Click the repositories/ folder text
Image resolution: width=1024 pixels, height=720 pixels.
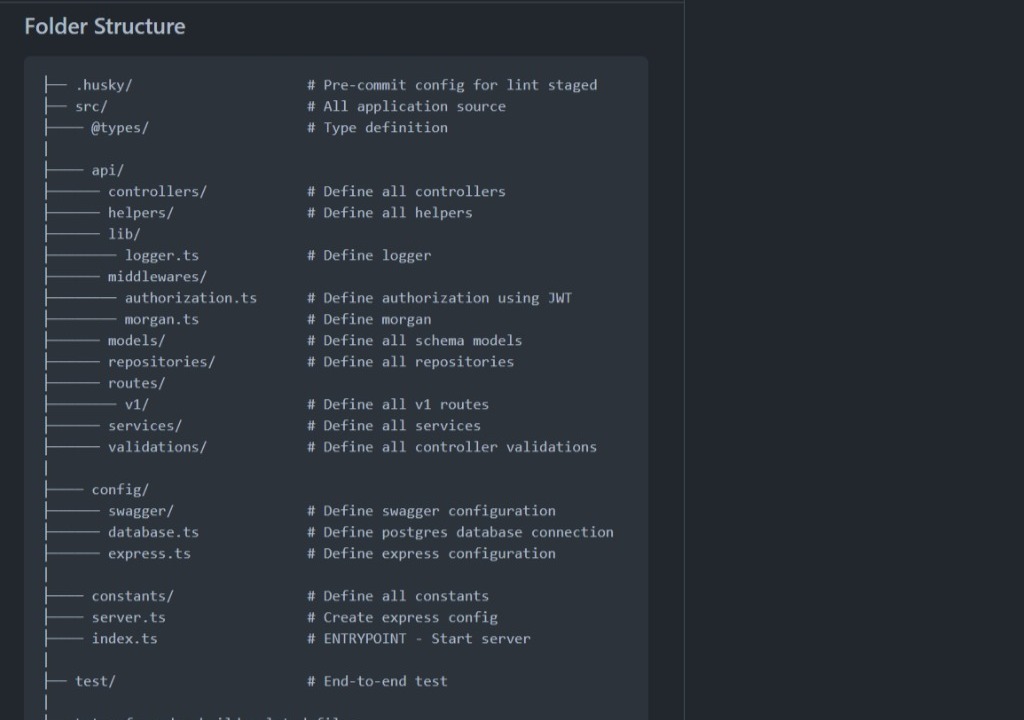click(161, 362)
